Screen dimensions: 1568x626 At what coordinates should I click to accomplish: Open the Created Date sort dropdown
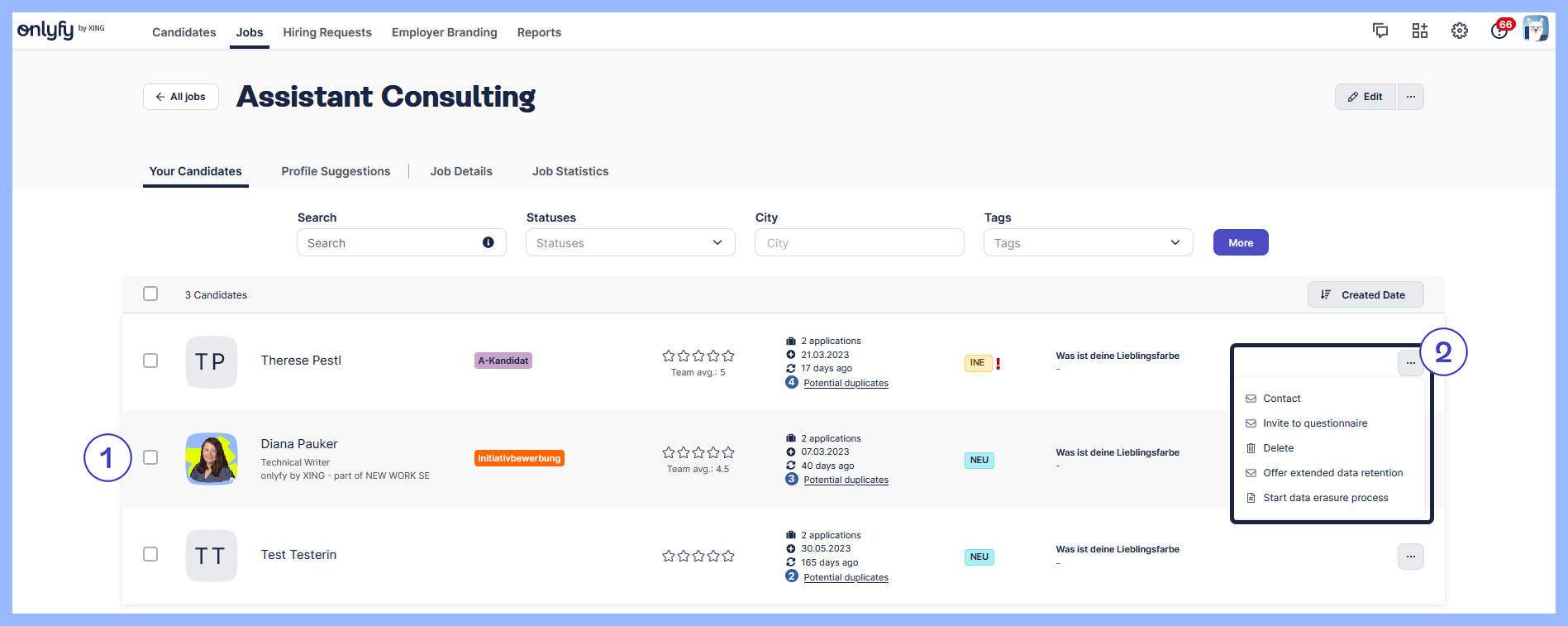point(1365,294)
